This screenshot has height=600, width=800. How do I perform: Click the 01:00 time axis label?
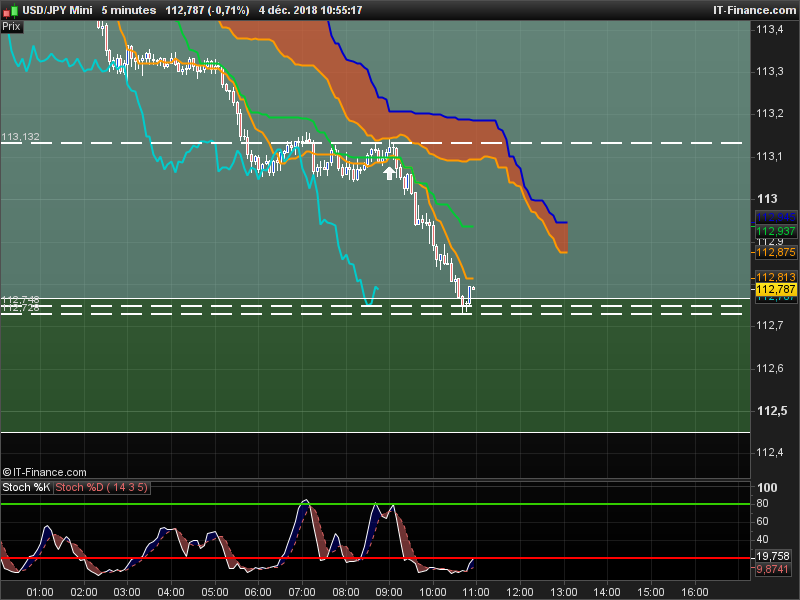coord(40,592)
